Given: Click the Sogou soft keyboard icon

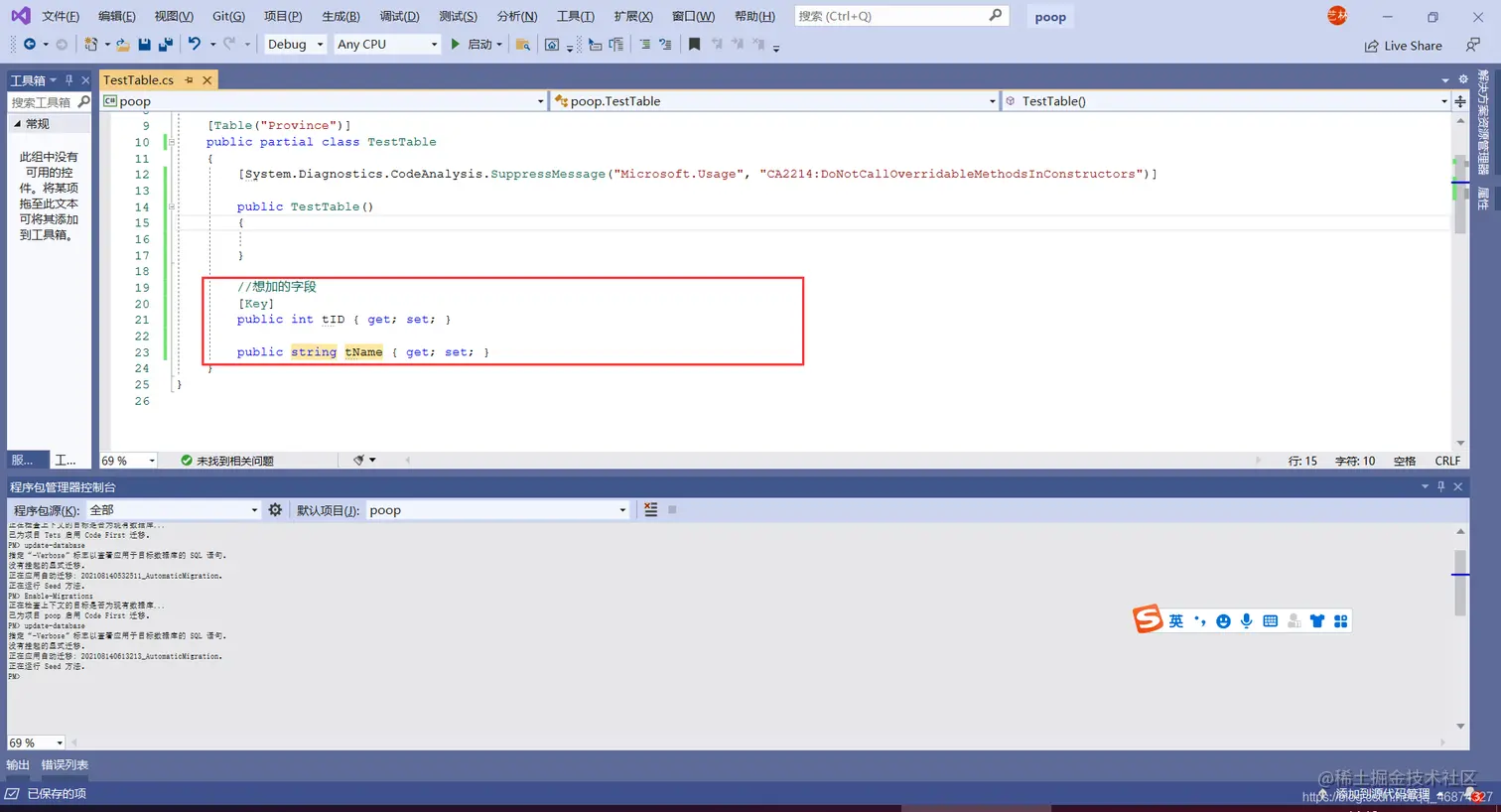Looking at the screenshot, I should point(1270,621).
